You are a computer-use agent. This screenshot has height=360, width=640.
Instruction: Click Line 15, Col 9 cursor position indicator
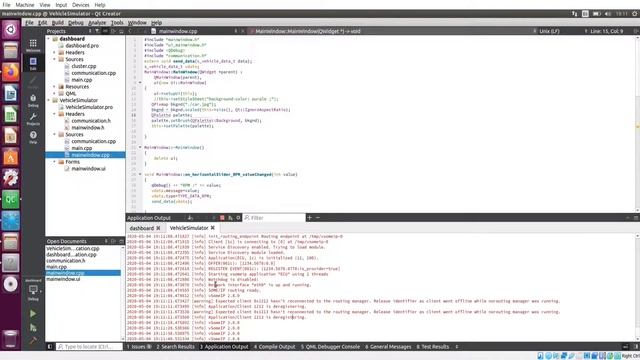[607, 31]
